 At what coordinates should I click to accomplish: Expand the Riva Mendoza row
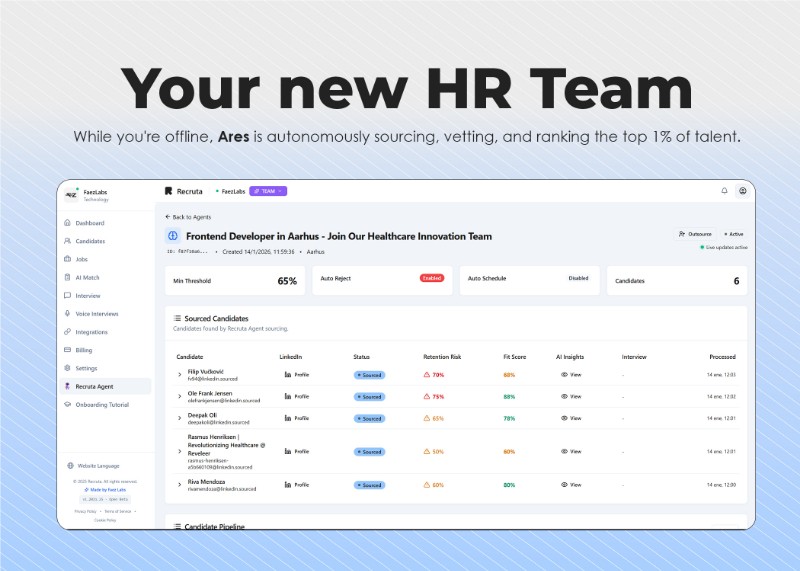pos(180,485)
